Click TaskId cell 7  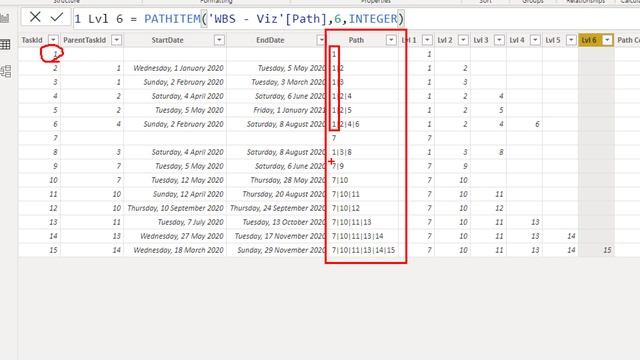(x=56, y=138)
